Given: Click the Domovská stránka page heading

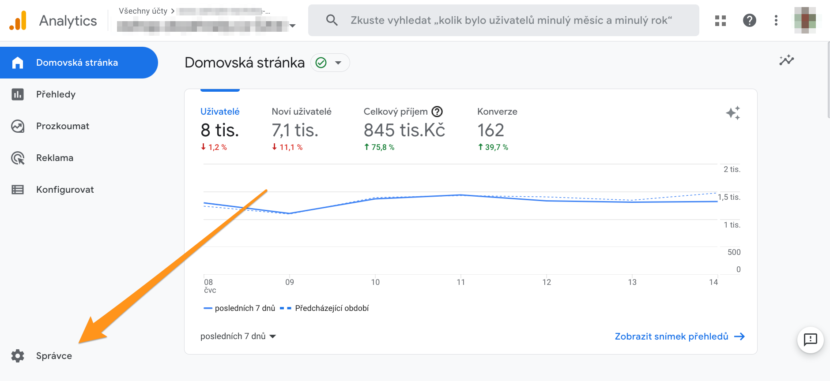Looking at the screenshot, I should (245, 63).
